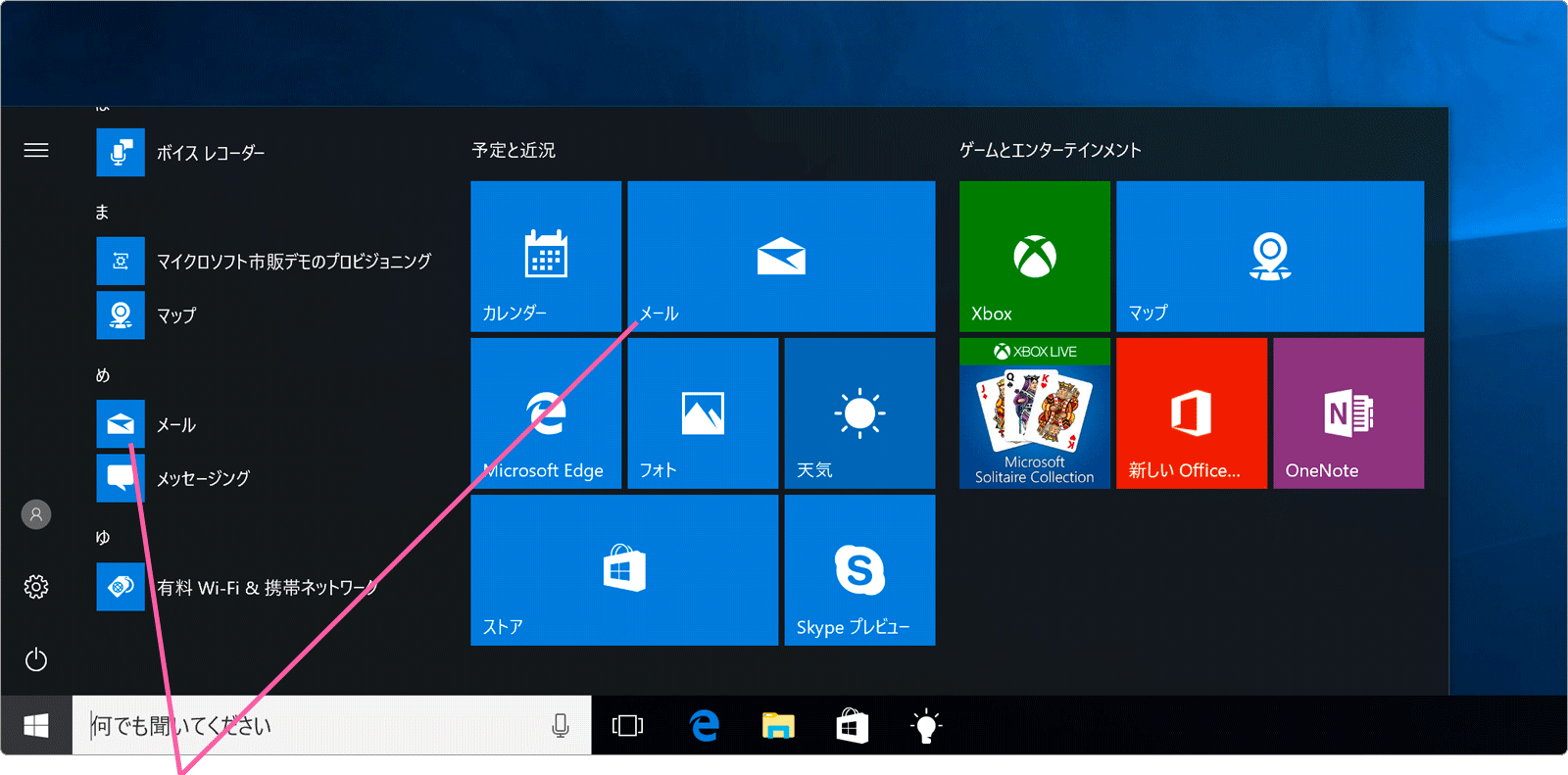The height and width of the screenshot is (775, 1568).
Task: Open Settings gear in Start sidebar
Action: [36, 587]
